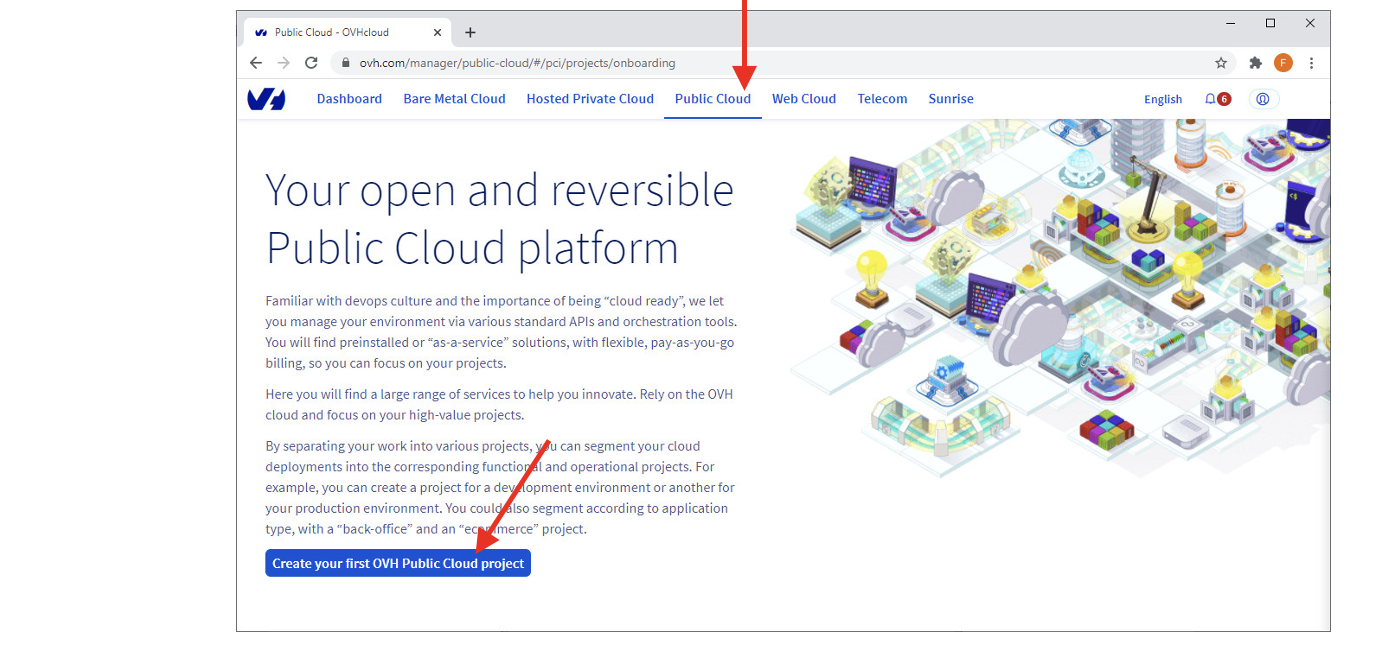
Task: Bookmark this page with star icon
Action: pyautogui.click(x=1221, y=63)
